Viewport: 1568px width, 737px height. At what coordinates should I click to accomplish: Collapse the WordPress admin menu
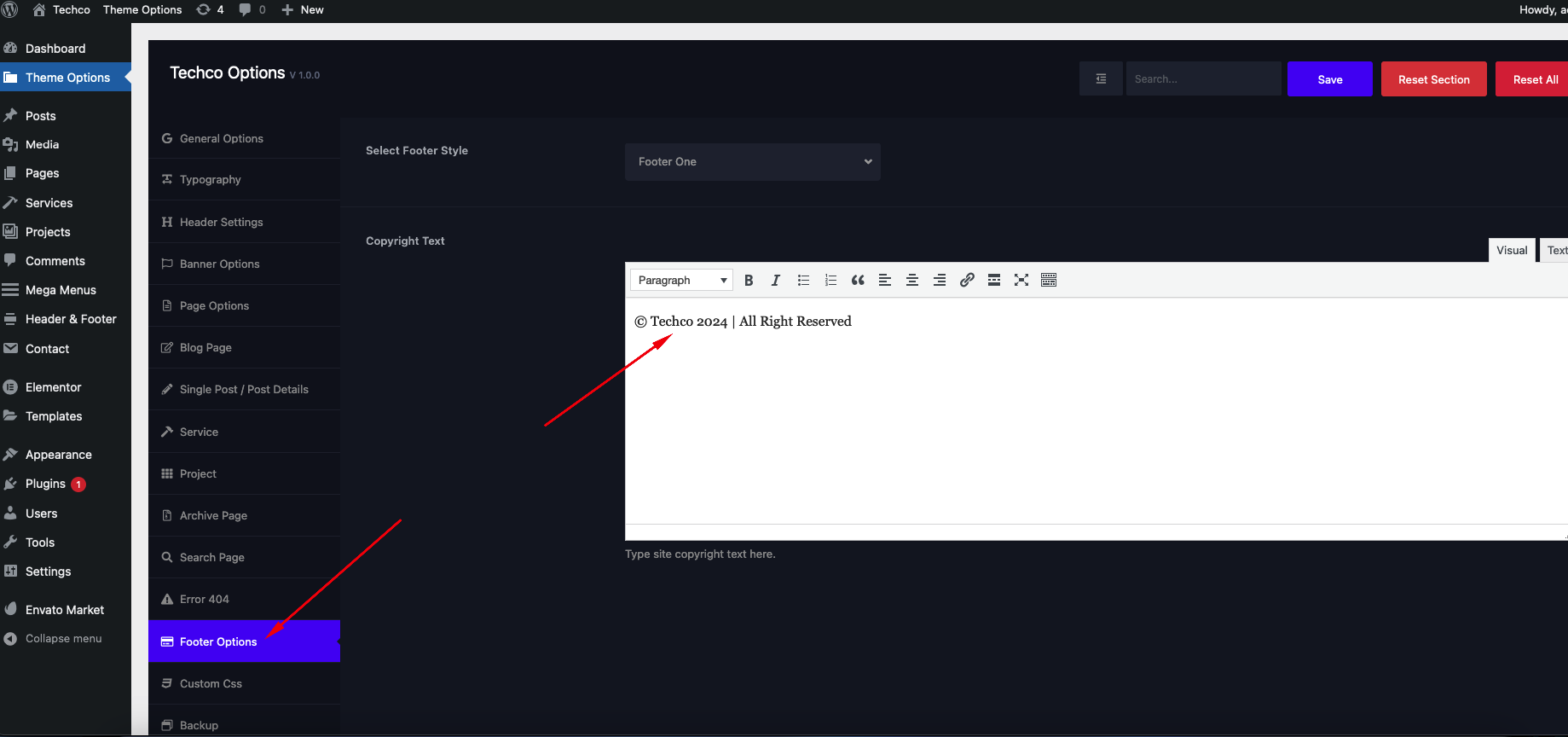(x=63, y=639)
